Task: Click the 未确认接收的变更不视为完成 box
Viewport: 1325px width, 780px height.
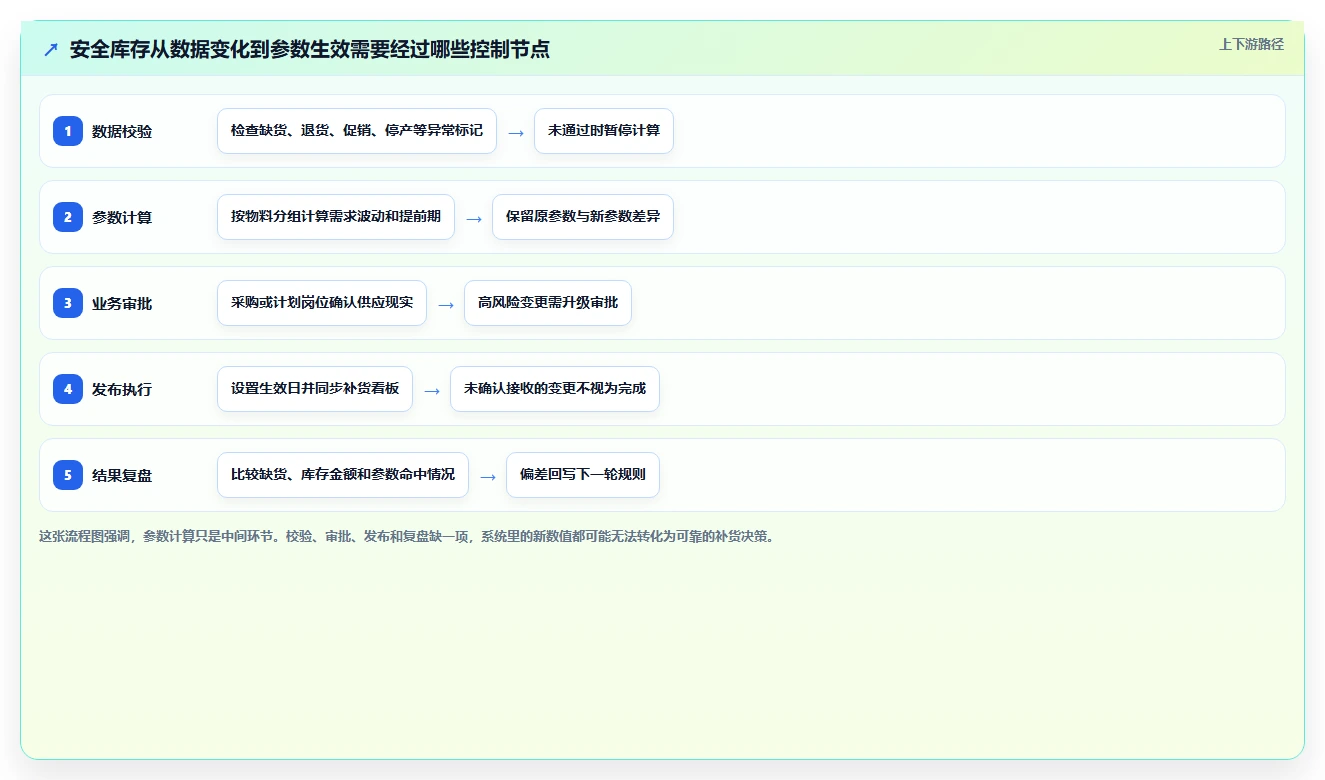Action: [555, 389]
